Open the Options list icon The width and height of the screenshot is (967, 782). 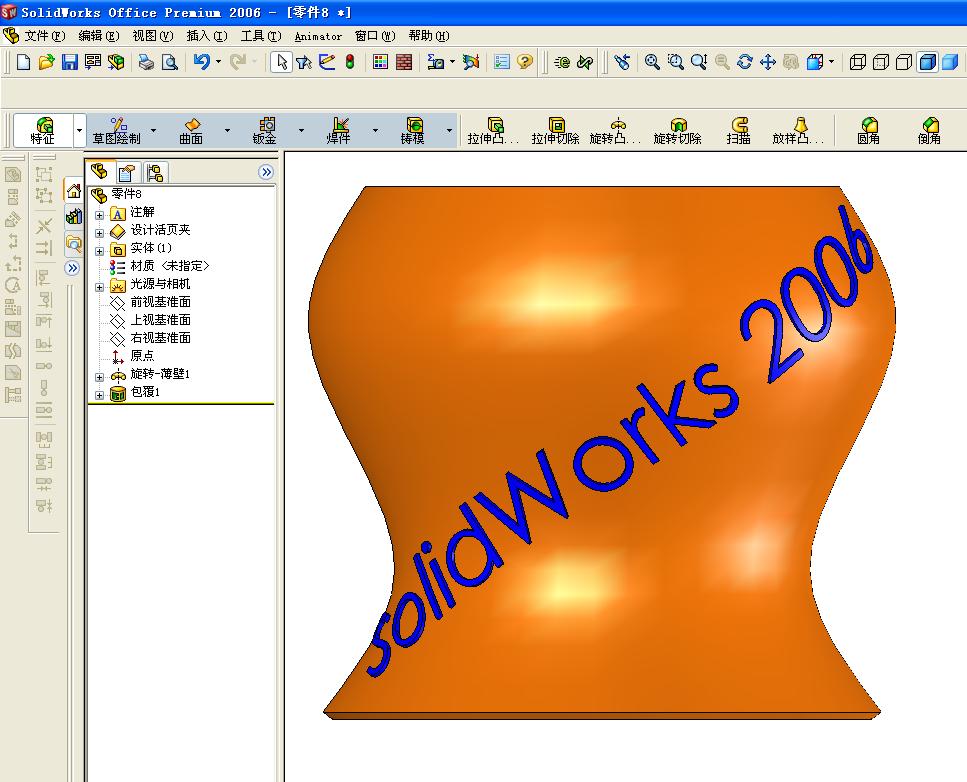[502, 62]
